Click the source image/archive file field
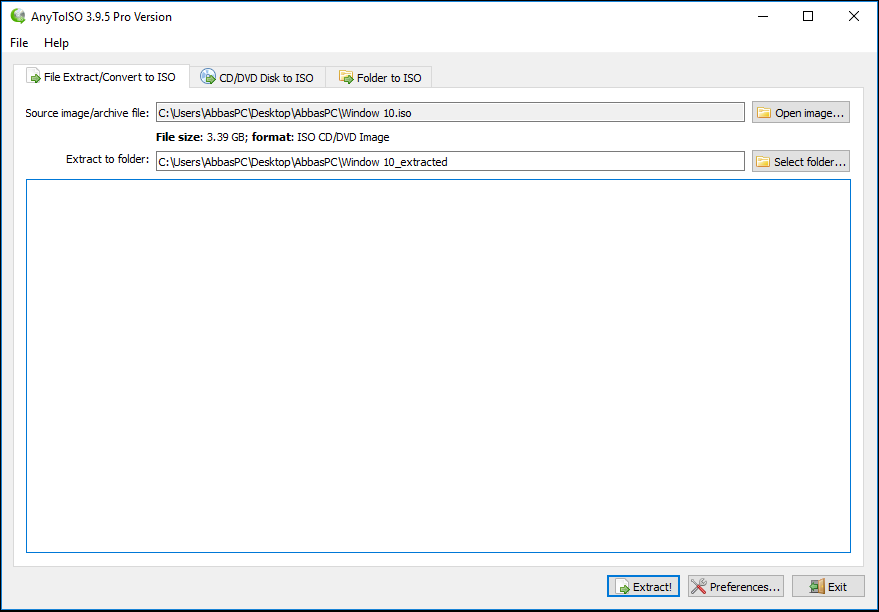Screen dimensions: 879x612 450,113
